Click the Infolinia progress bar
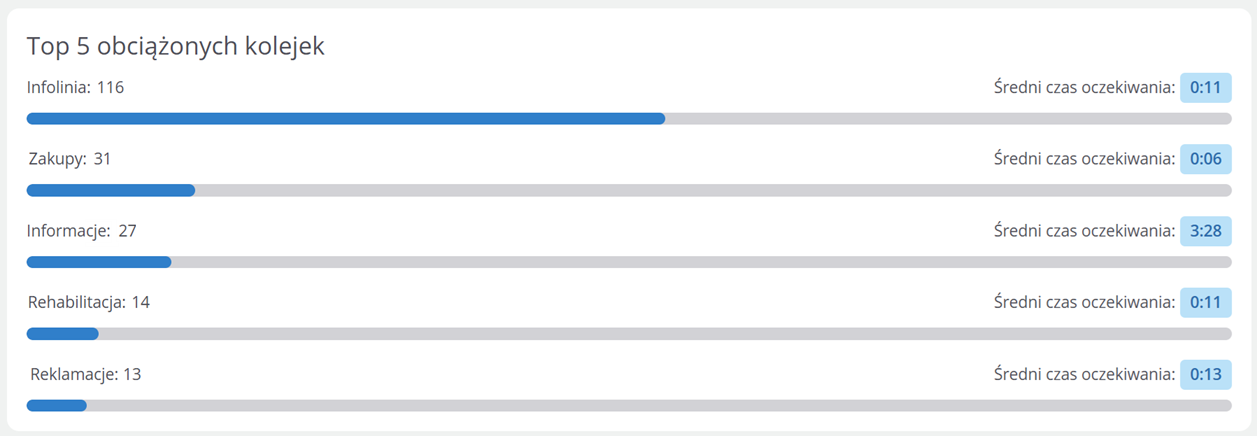The height and width of the screenshot is (436, 1257). coord(628,119)
